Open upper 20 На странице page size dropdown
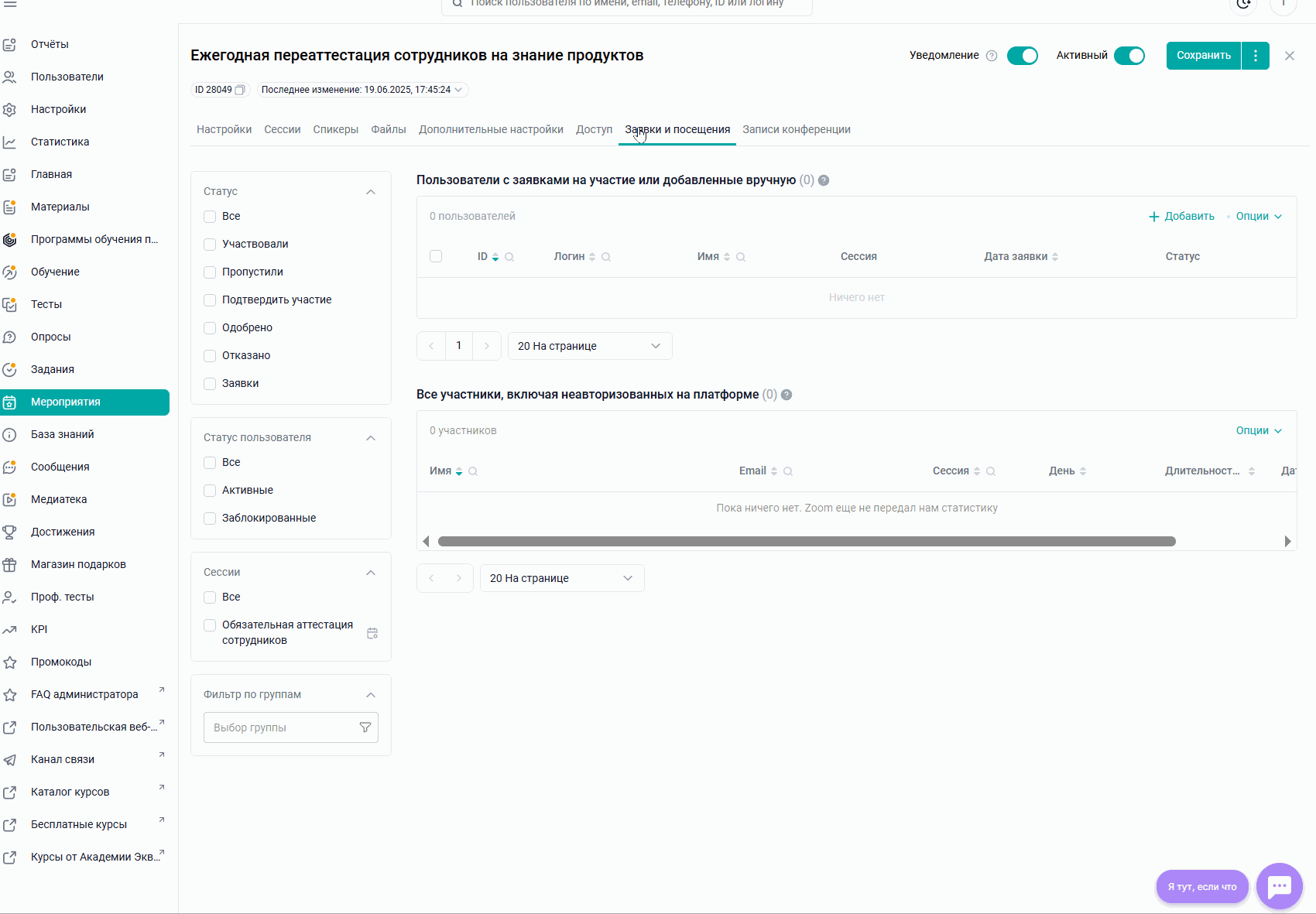Image resolution: width=1316 pixels, height=914 pixels. [x=590, y=346]
